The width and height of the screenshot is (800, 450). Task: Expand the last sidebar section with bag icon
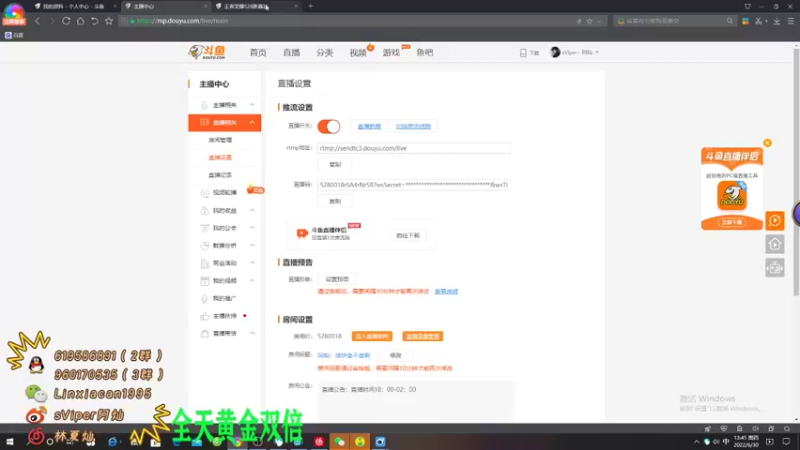(224, 333)
